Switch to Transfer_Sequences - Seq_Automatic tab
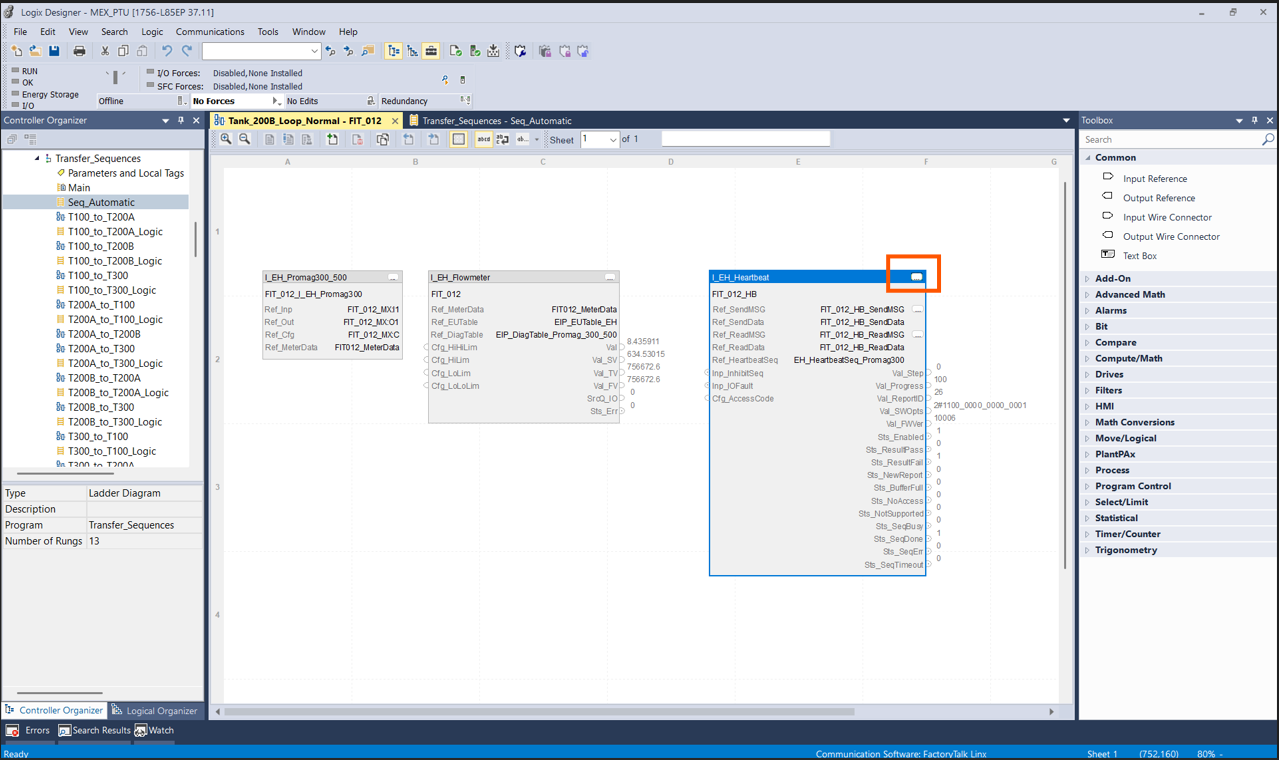The image size is (1279, 760). pos(488,121)
